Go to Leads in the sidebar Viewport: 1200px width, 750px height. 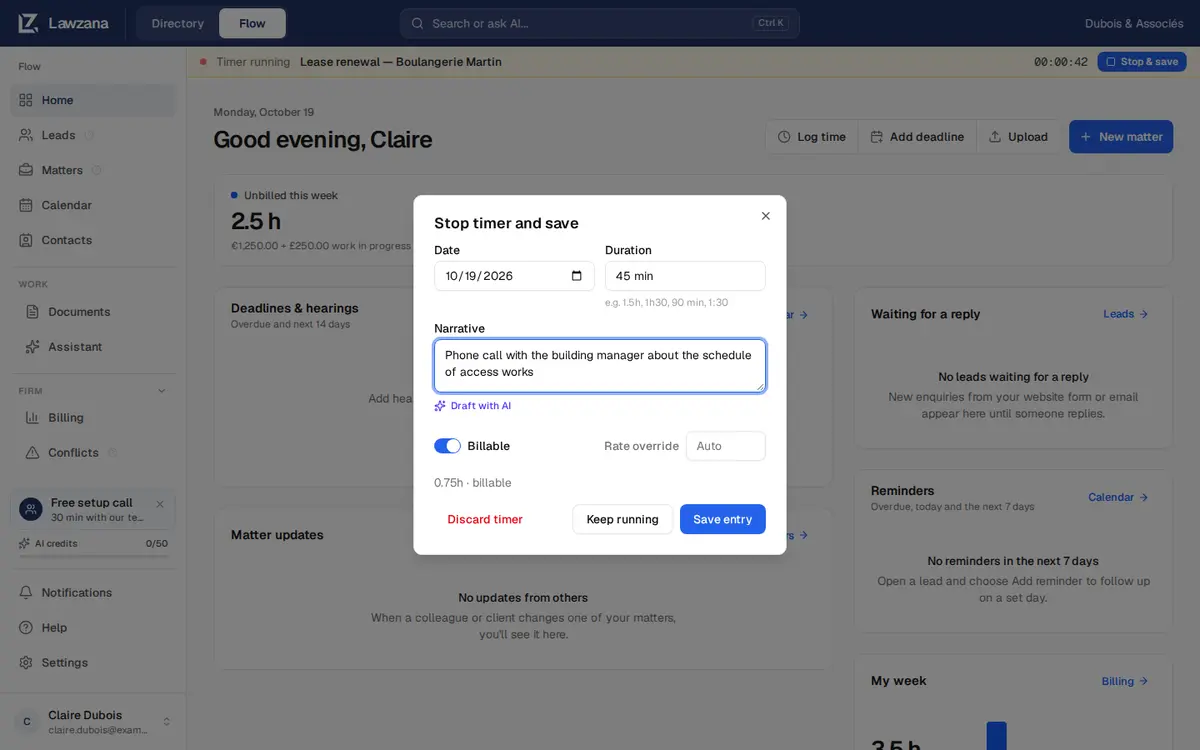point(93,135)
